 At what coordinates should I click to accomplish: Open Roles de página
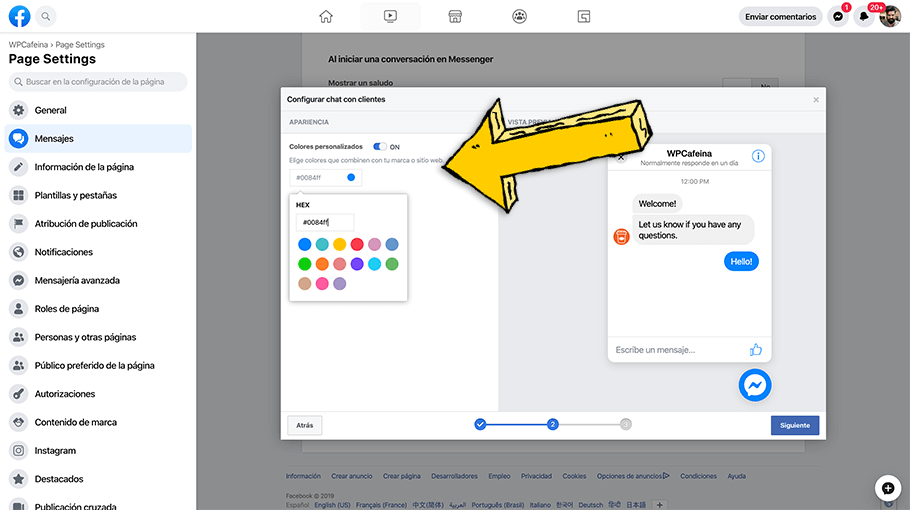pyautogui.click(x=98, y=309)
